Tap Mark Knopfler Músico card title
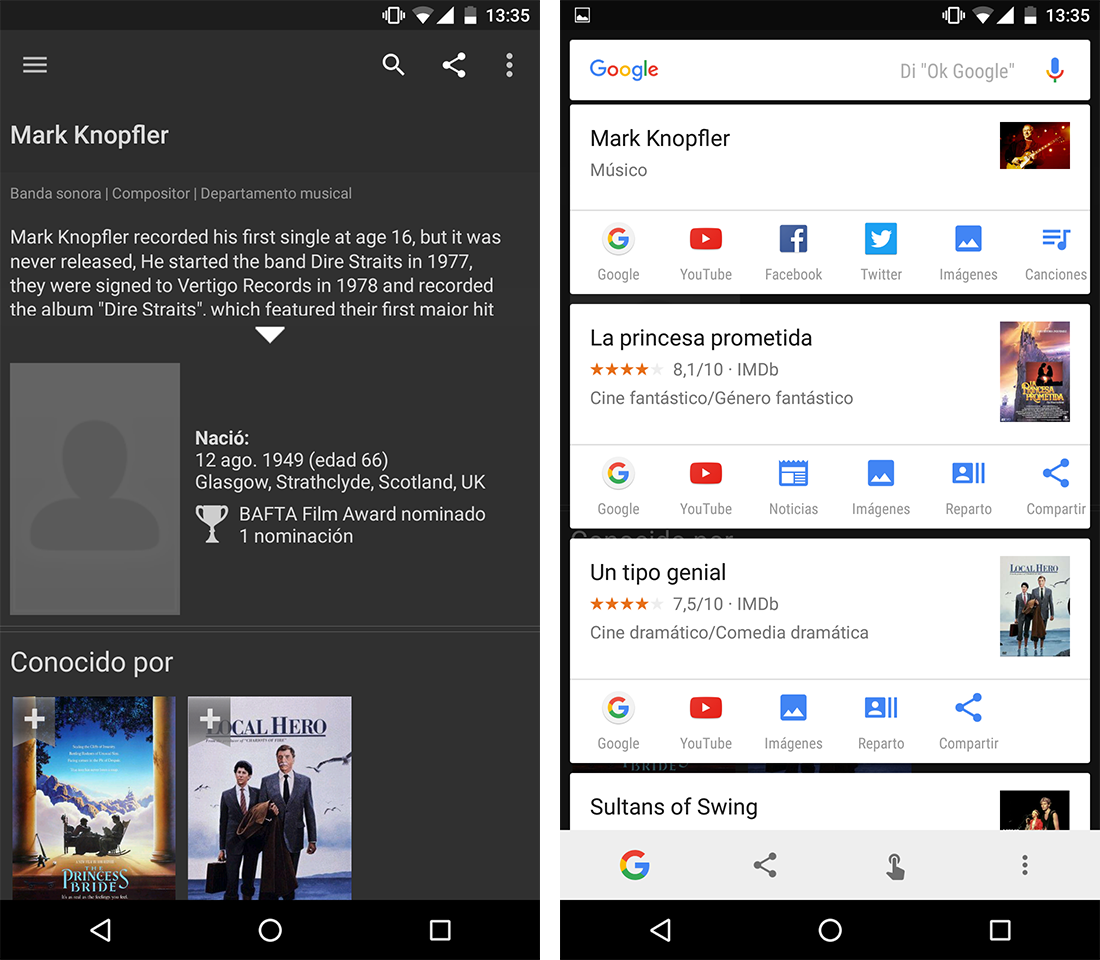The image size is (1100, 960). pyautogui.click(x=659, y=139)
